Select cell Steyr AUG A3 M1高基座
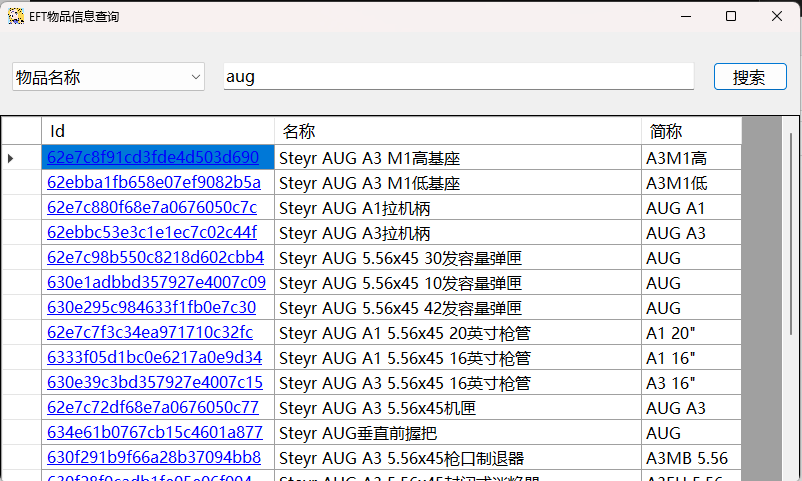The height and width of the screenshot is (481, 802). [x=458, y=158]
